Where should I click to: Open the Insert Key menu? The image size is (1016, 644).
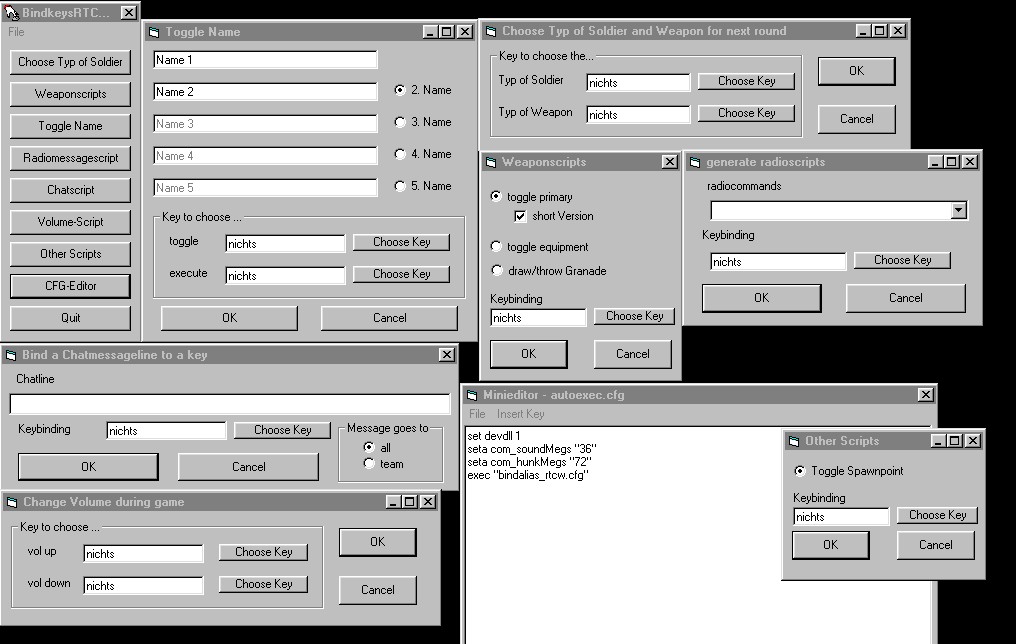click(x=520, y=414)
